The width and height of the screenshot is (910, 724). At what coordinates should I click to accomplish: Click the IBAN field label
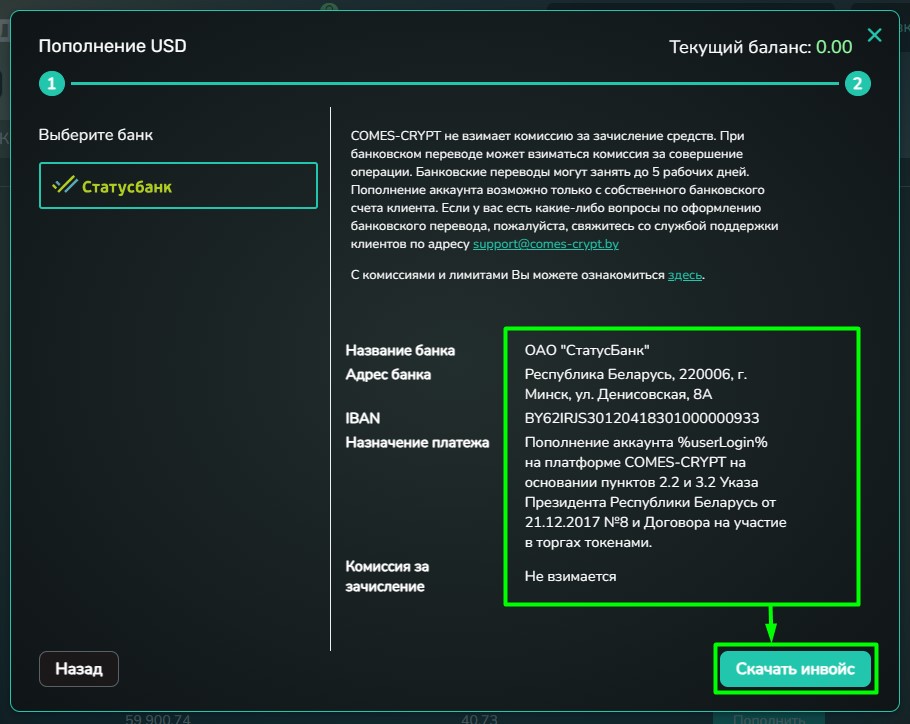pos(362,418)
